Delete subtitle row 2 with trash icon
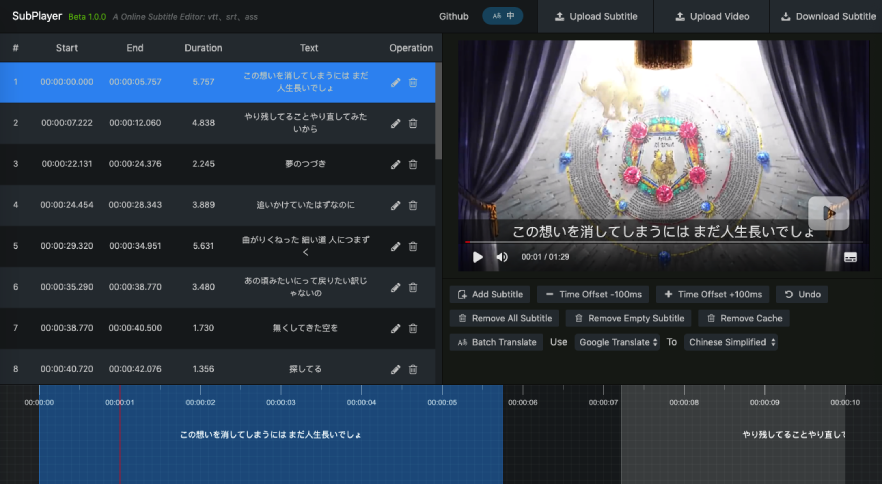Viewport: 882px width, 484px height. click(413, 123)
